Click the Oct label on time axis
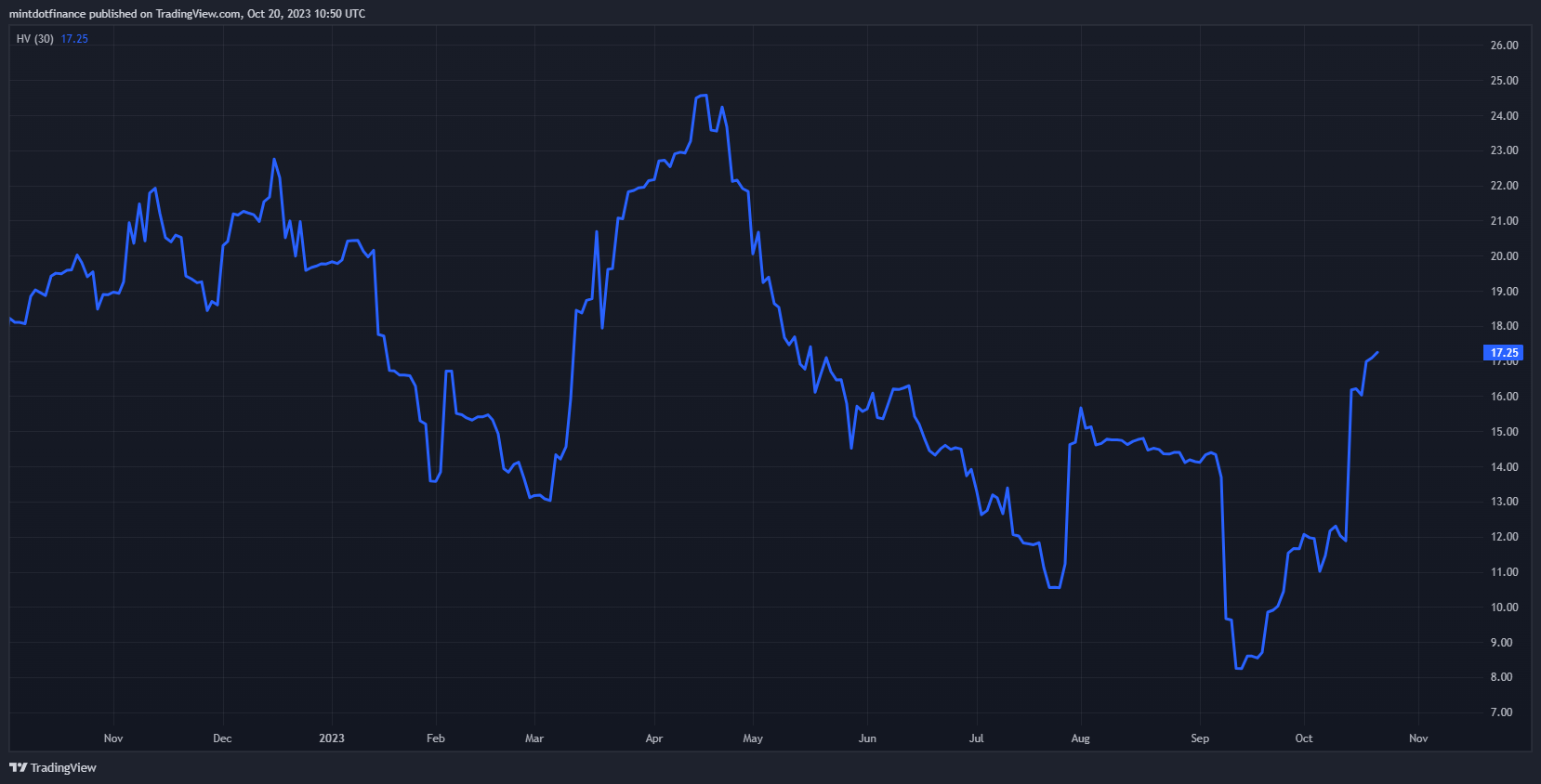The image size is (1541, 784). pos(1304,738)
